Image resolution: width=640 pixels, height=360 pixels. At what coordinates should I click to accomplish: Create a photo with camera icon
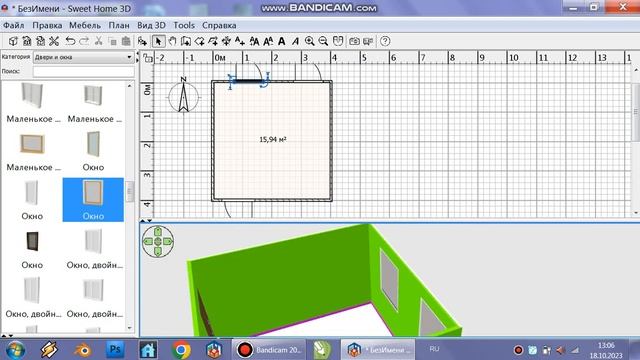[354, 41]
